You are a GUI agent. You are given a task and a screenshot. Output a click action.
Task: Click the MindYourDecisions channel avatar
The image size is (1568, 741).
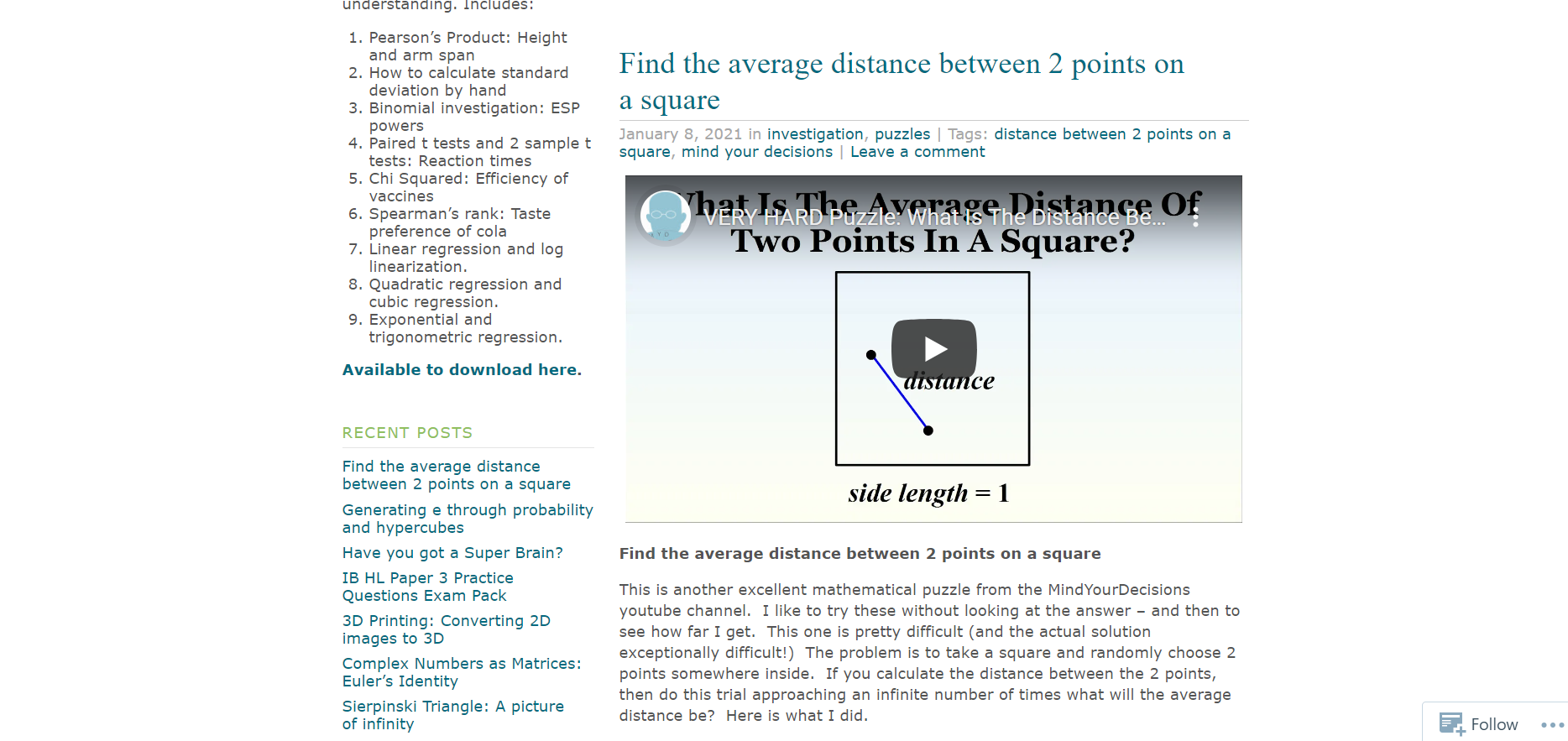point(665,217)
